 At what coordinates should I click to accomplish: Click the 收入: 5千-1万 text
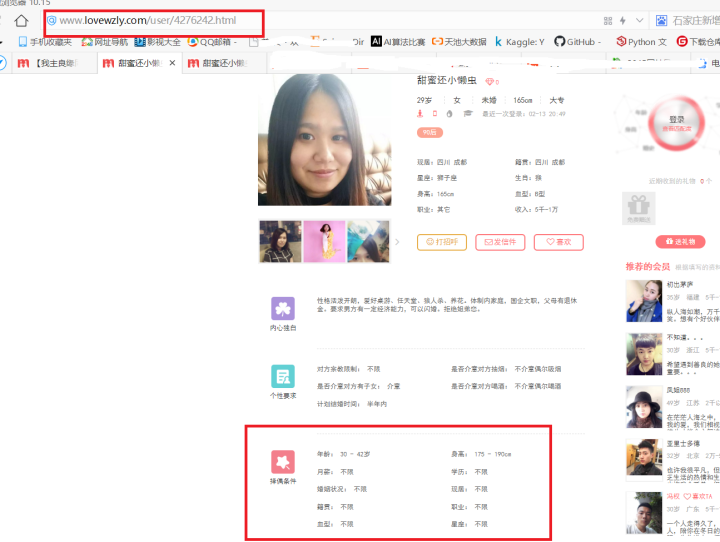[x=536, y=209]
